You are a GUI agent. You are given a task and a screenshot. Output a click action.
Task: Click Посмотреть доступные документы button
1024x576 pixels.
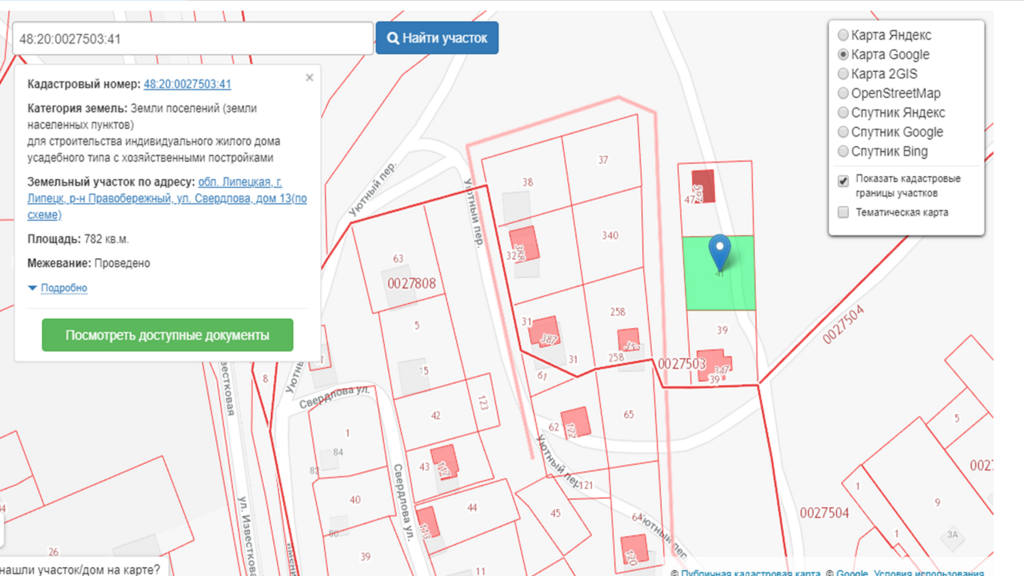tap(167, 336)
